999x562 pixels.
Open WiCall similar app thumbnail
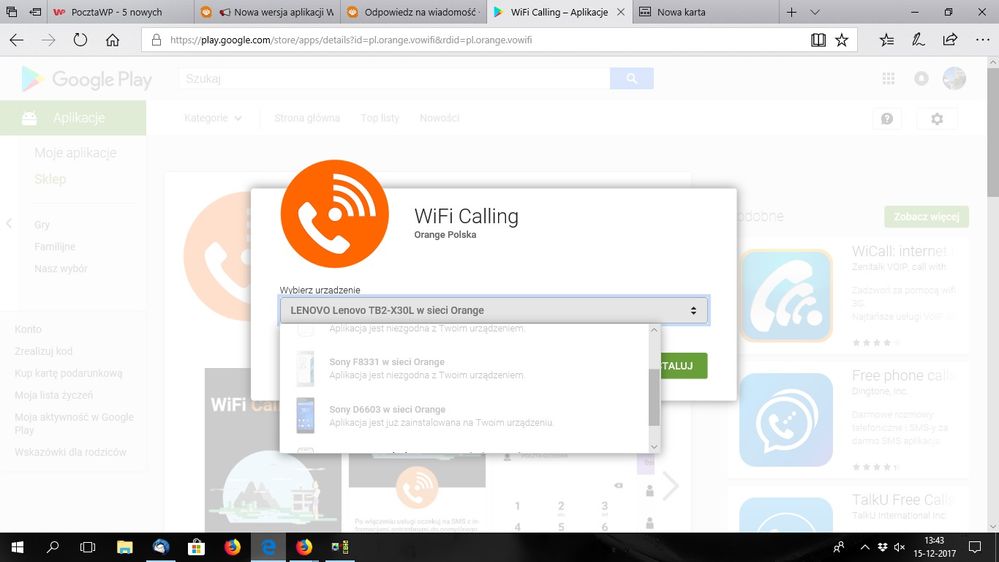pos(786,296)
